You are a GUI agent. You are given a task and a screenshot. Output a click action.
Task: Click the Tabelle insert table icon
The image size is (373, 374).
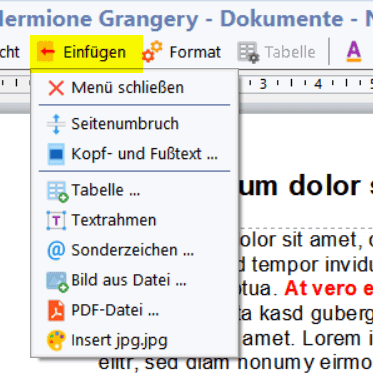(57, 191)
